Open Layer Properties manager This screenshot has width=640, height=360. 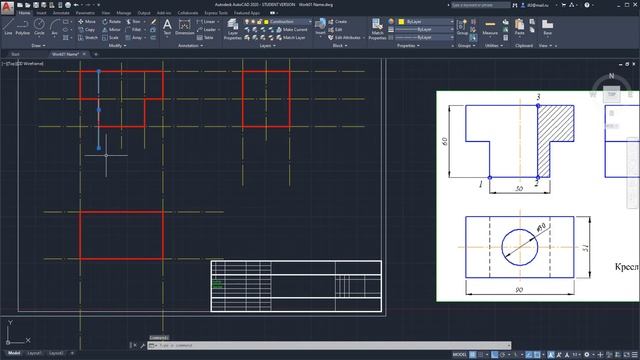[x=233, y=29]
